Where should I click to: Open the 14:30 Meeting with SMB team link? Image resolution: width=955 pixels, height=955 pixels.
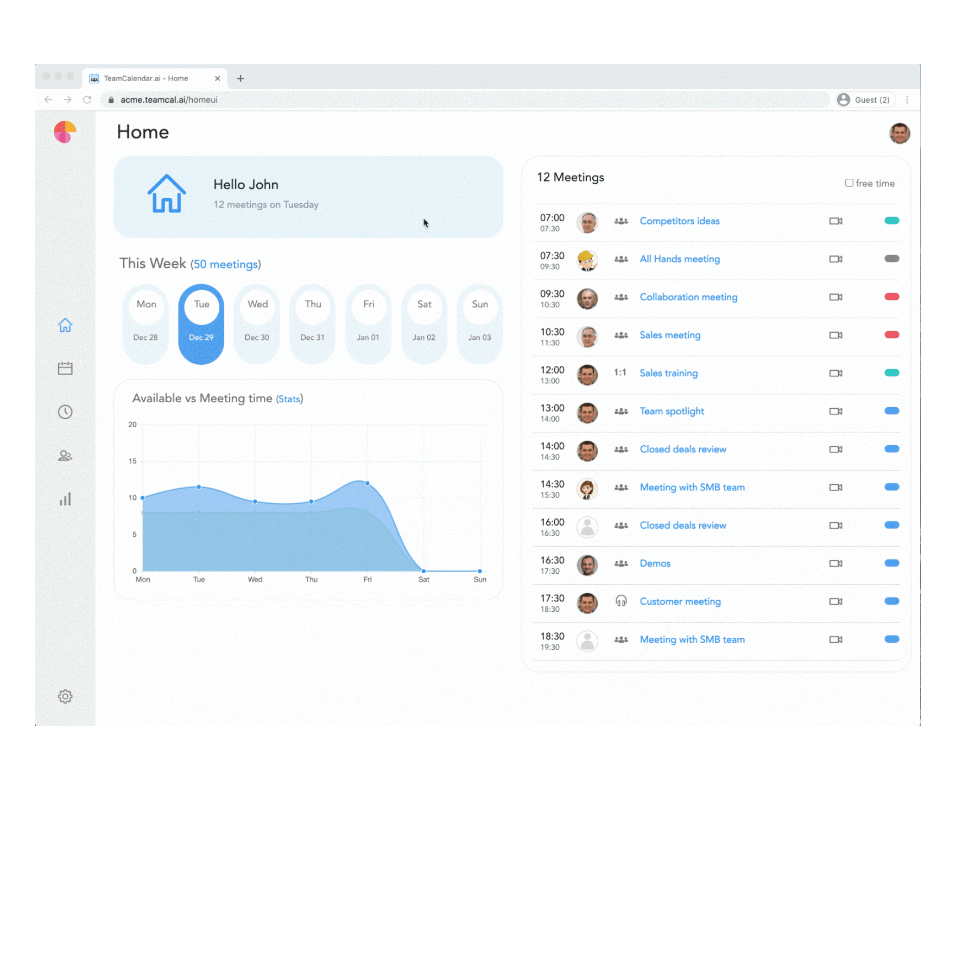692,487
